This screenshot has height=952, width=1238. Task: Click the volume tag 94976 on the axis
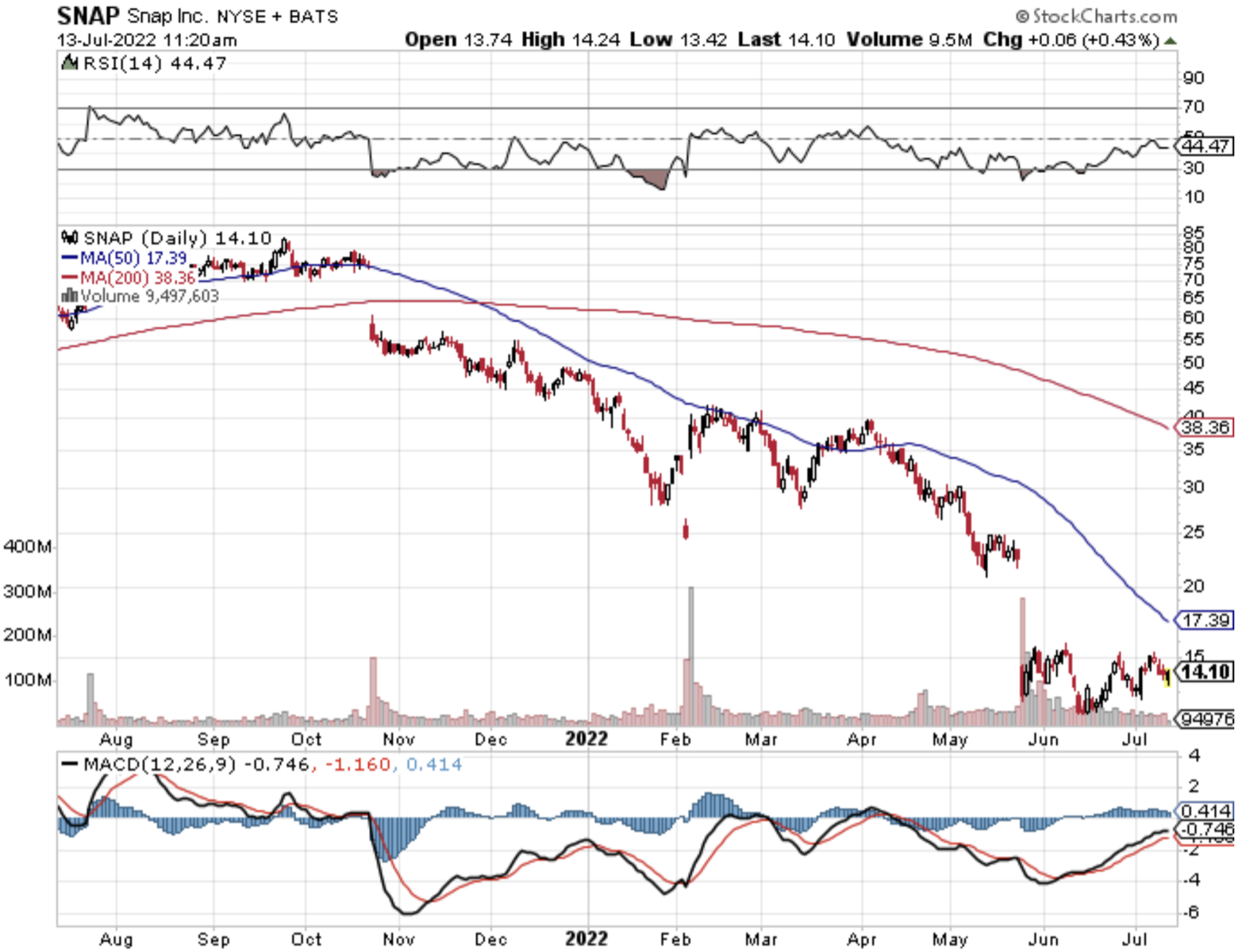click(x=1205, y=719)
